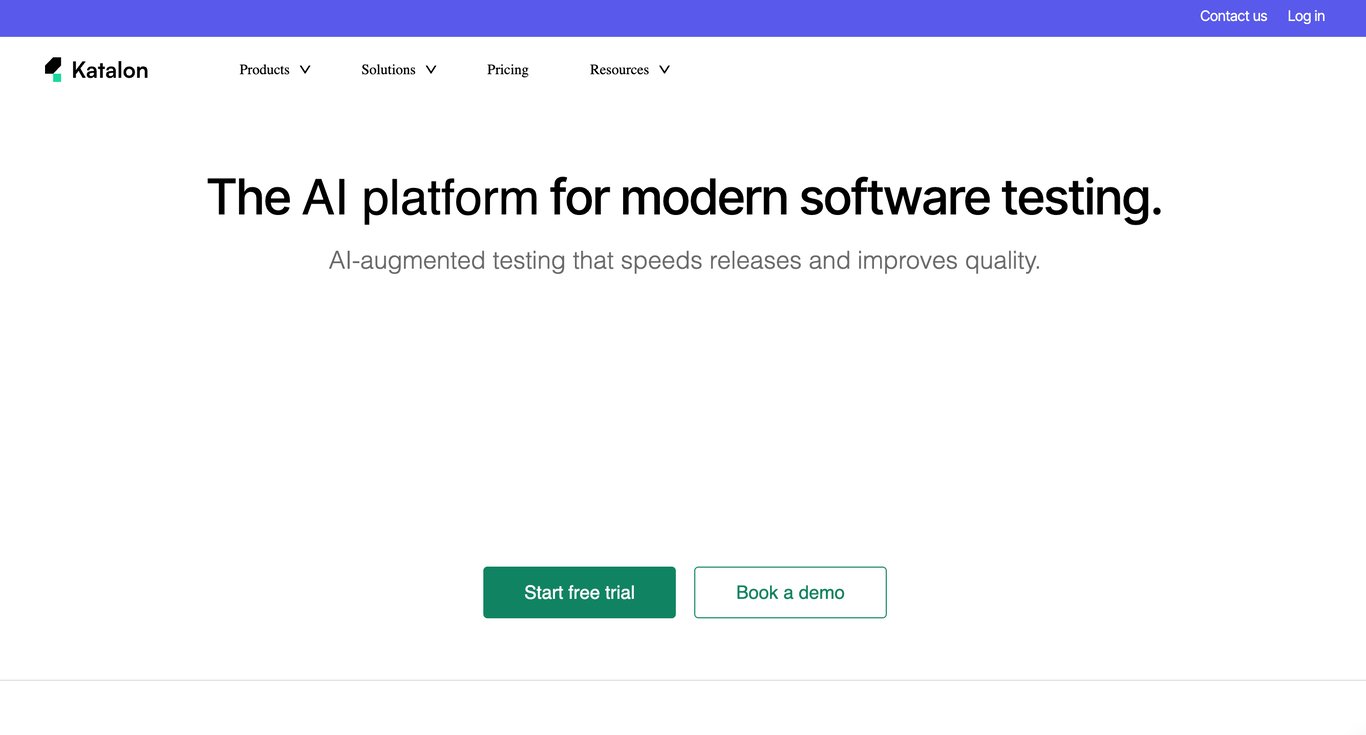Start the free trial
Image resolution: width=1366 pixels, height=735 pixels.
click(x=579, y=592)
